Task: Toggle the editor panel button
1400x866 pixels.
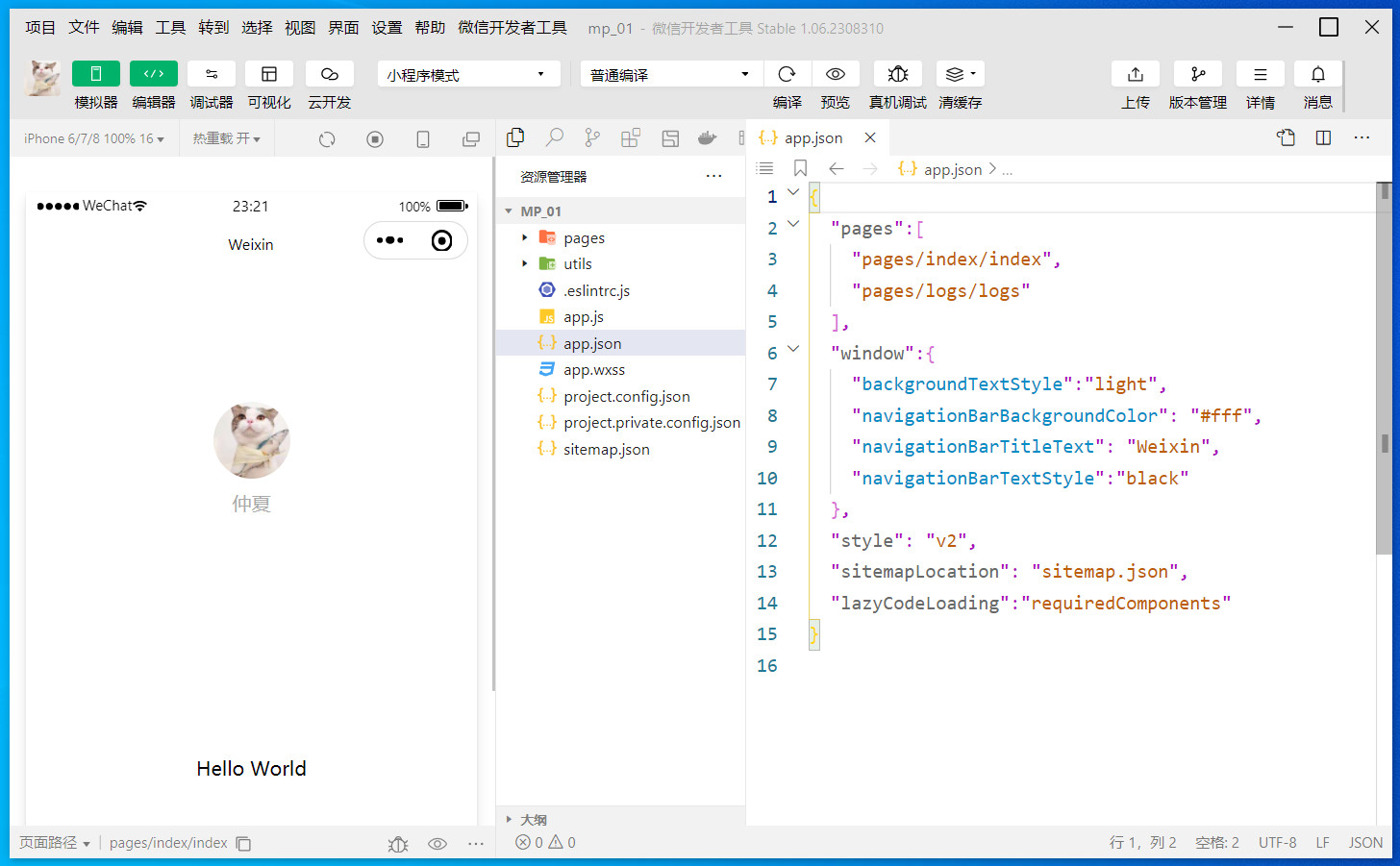Action: coord(154,74)
